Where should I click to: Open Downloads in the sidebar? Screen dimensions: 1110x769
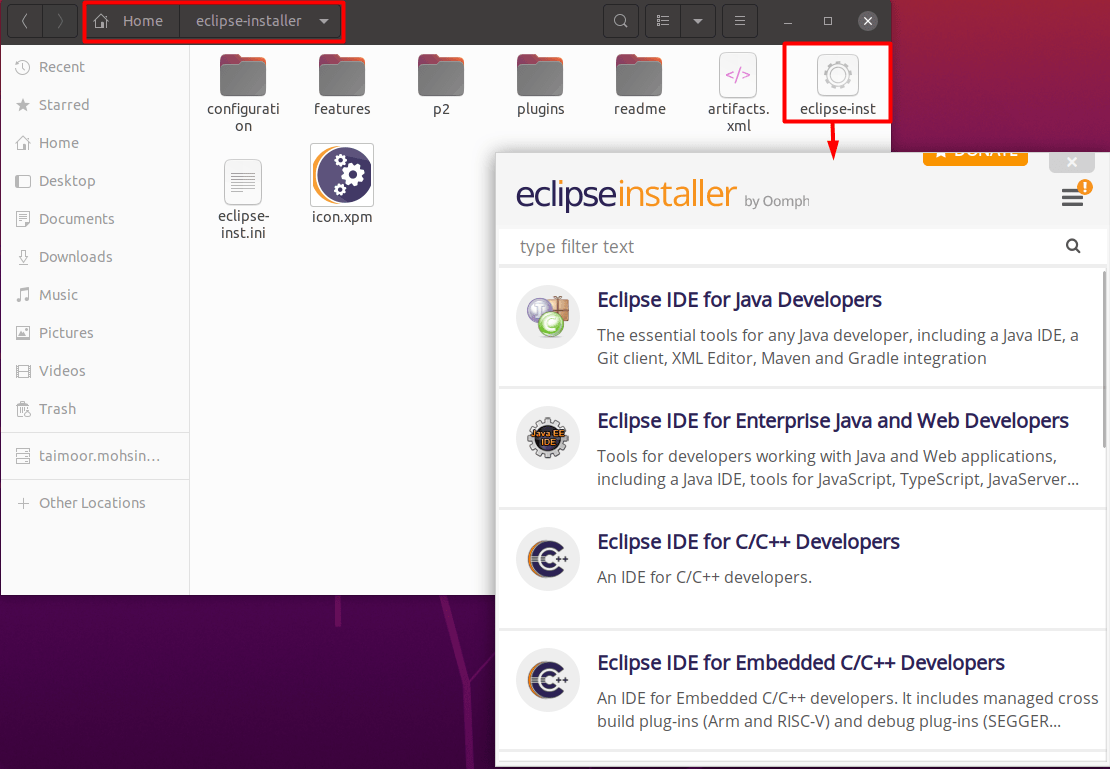[95, 257]
